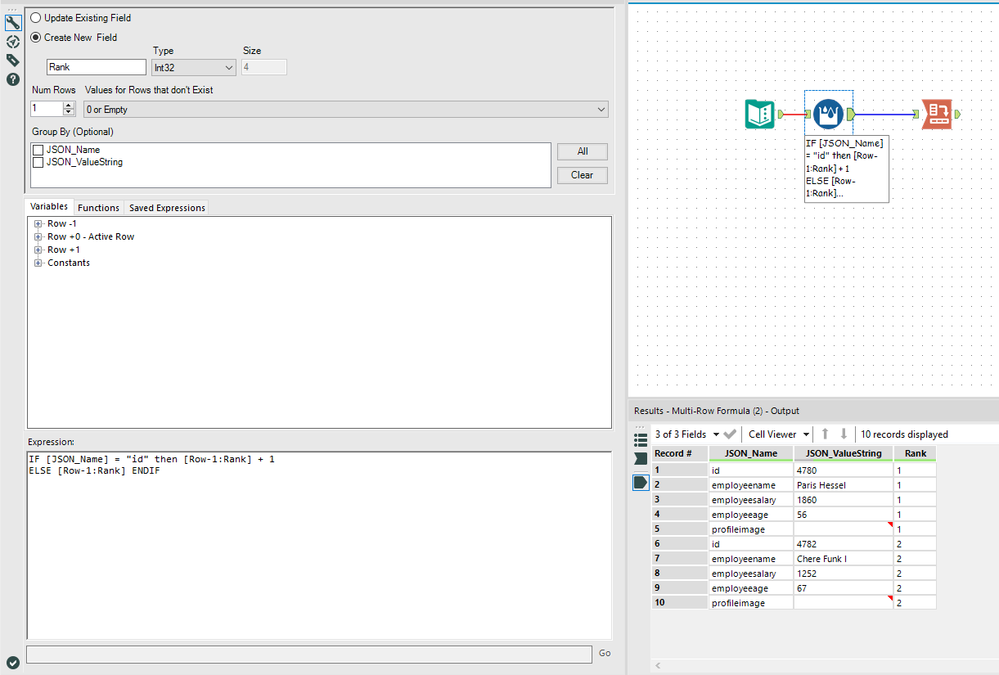This screenshot has width=999, height=675.
Task: Show results data view icon
Action: click(640, 483)
